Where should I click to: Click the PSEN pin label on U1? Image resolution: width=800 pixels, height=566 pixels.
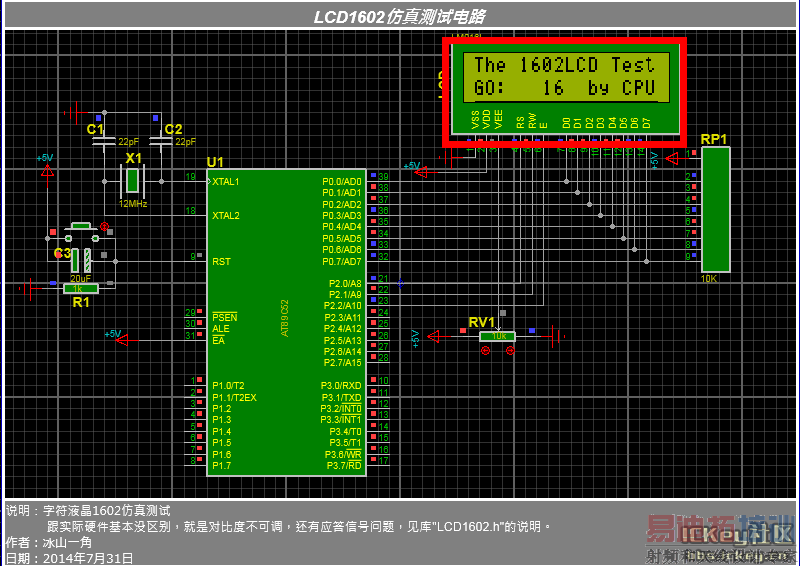tap(224, 317)
